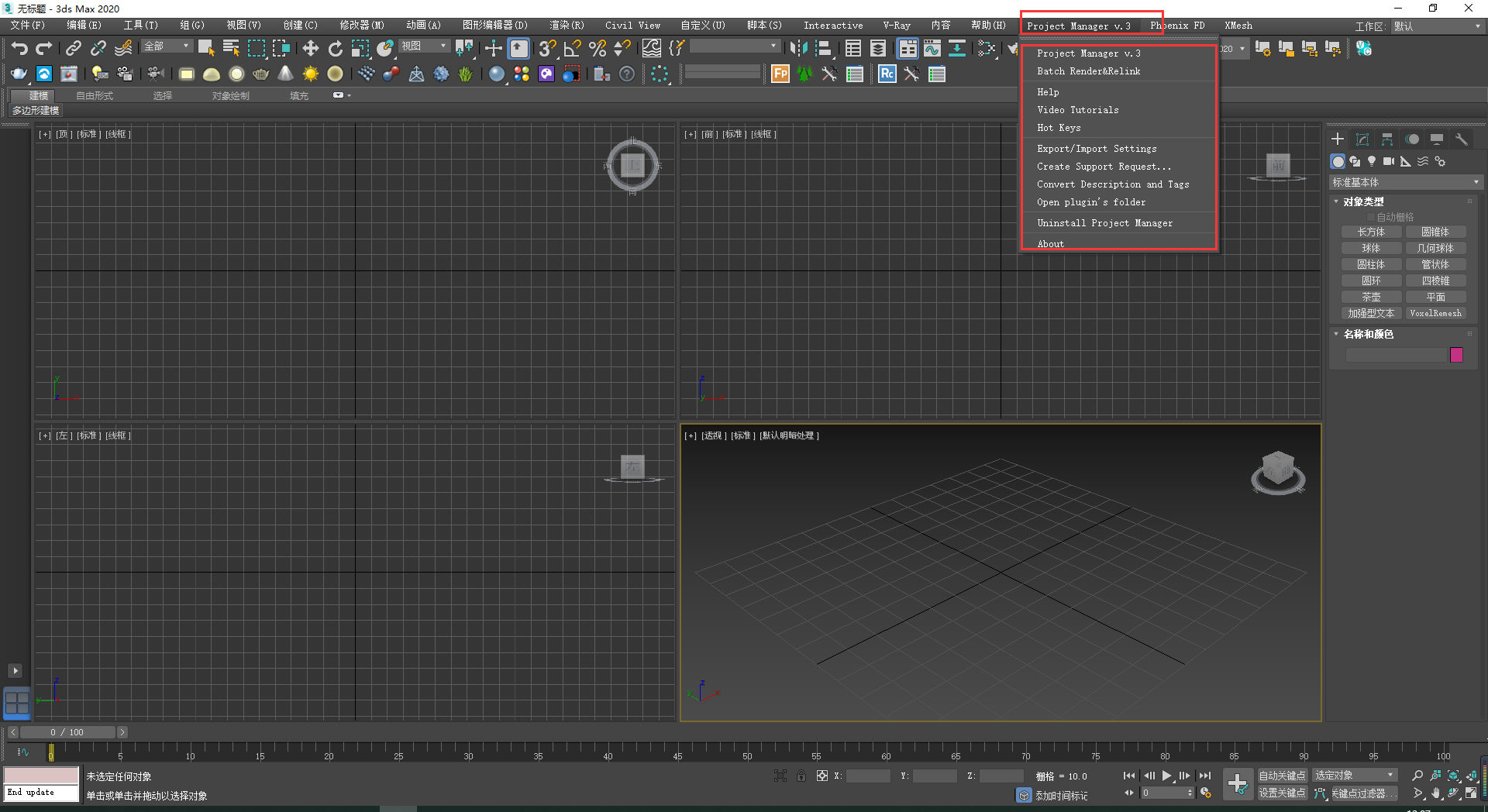Open the workspace 默认 dropdown
Screen dimensions: 1488x812
(x=1436, y=26)
